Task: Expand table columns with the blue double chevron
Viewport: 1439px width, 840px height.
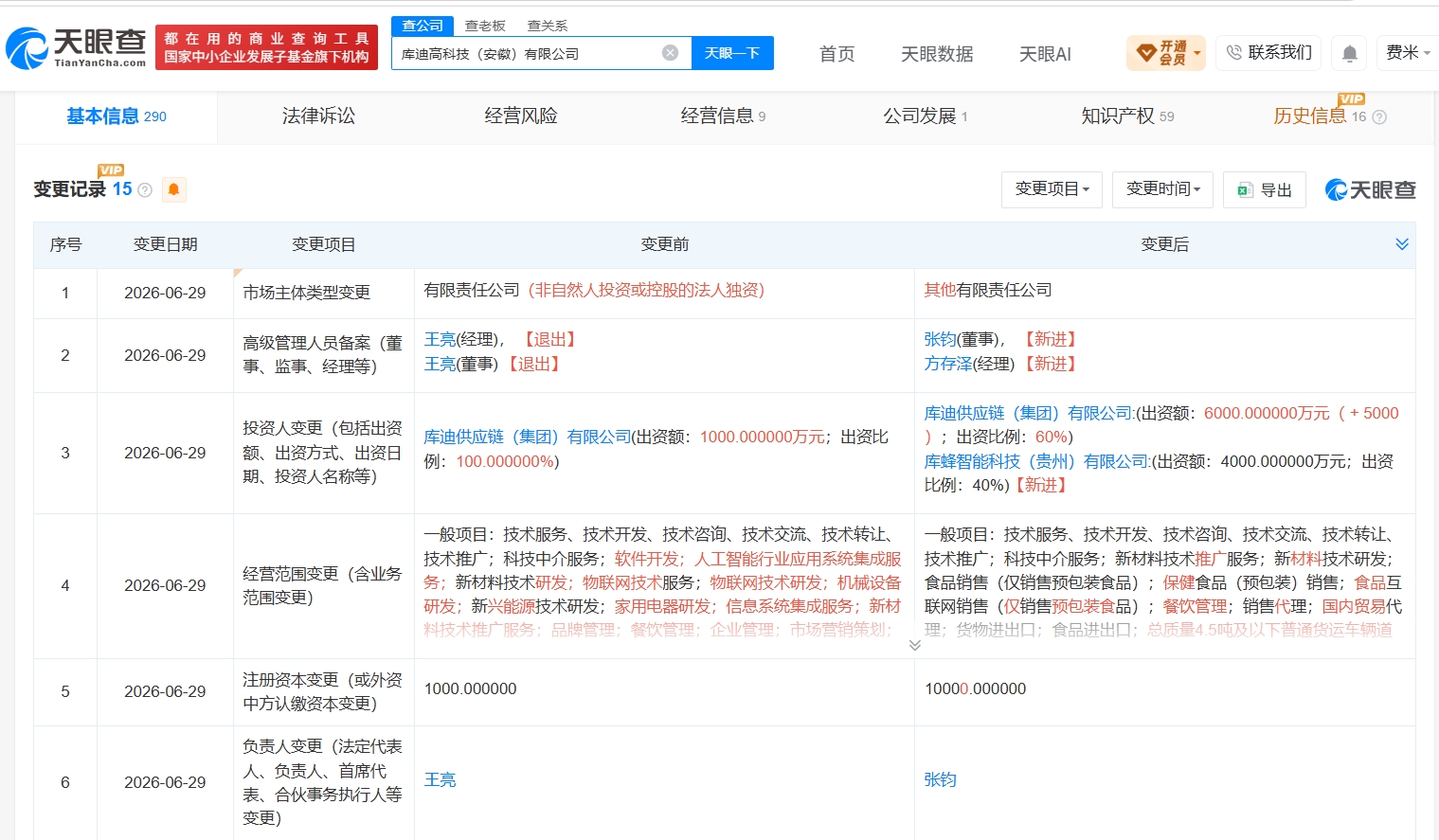Action: tap(1402, 244)
